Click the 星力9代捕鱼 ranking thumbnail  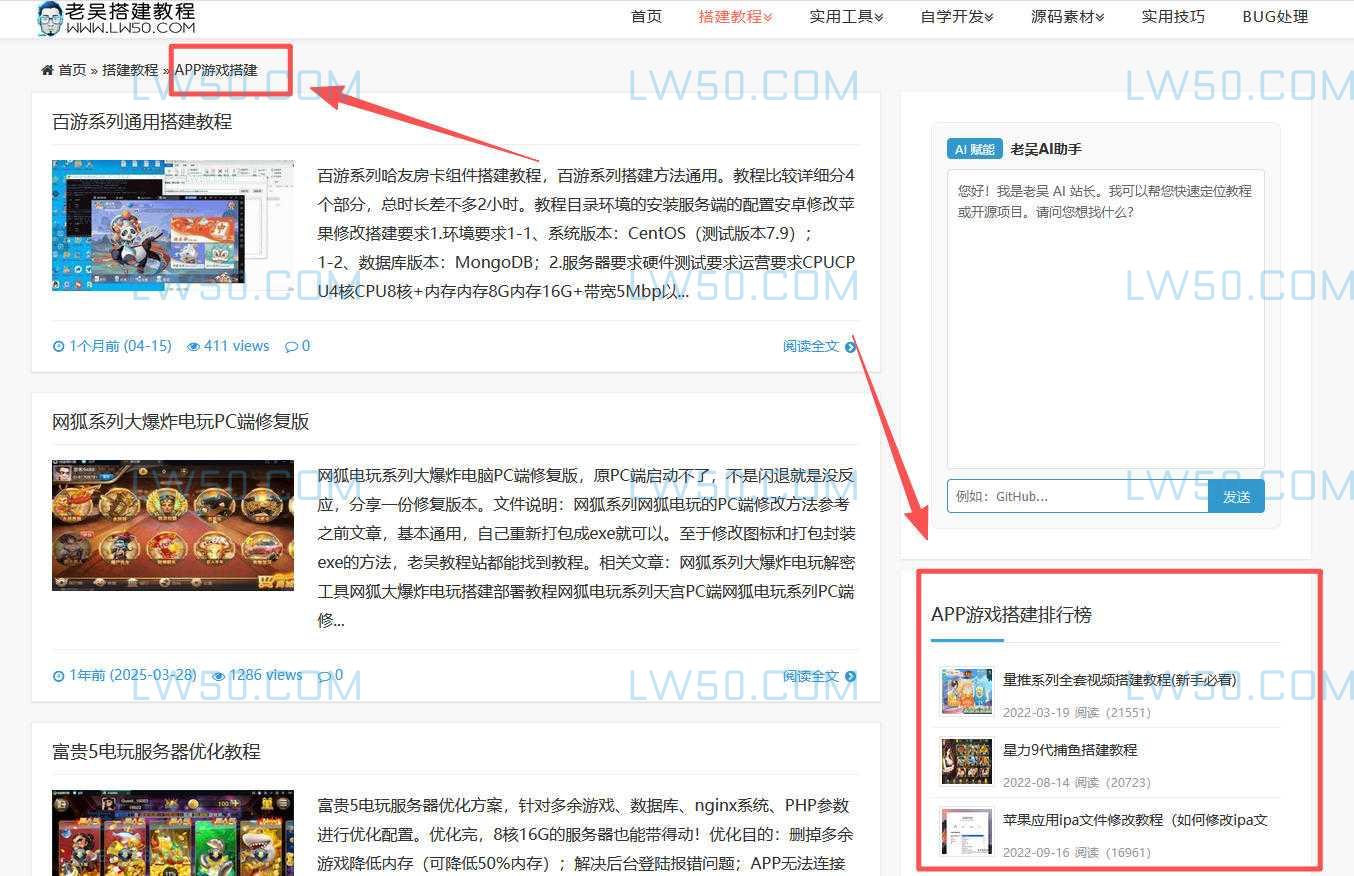(967, 761)
